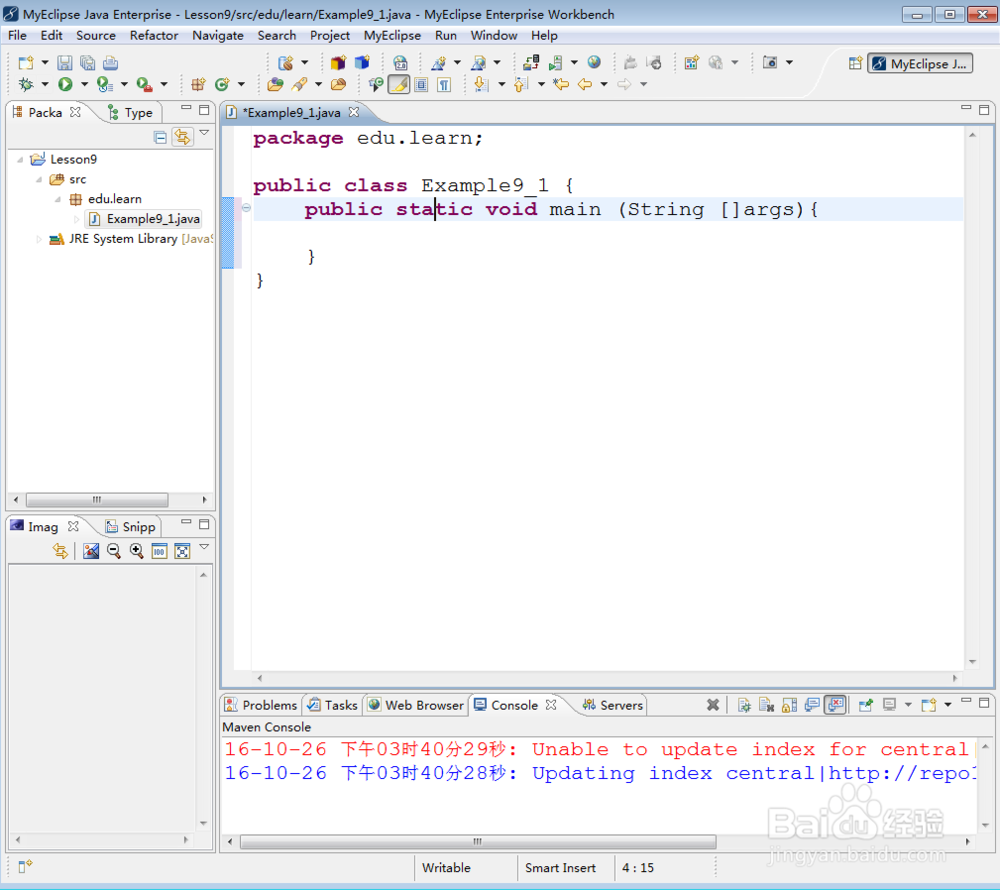Collapse the src folder node
Screen dimensions: 1000x890
(x=40, y=180)
